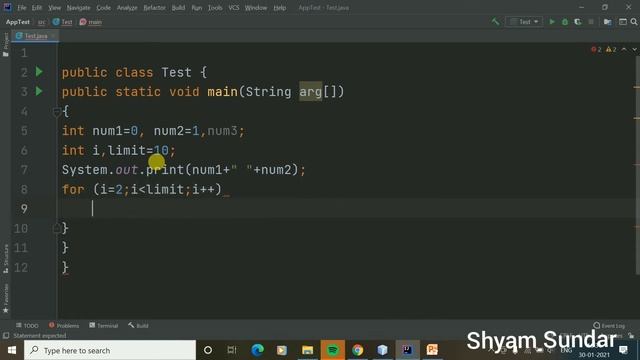Open the VCS menu

(234, 8)
